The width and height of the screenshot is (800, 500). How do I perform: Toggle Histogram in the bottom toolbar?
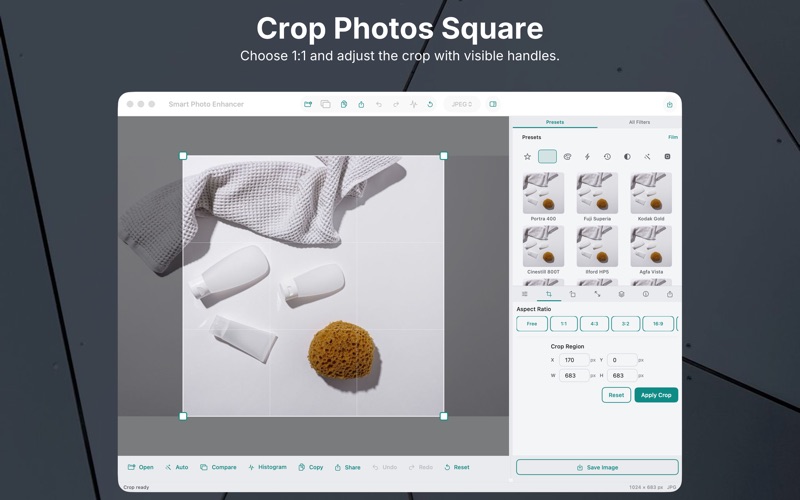tap(267, 467)
